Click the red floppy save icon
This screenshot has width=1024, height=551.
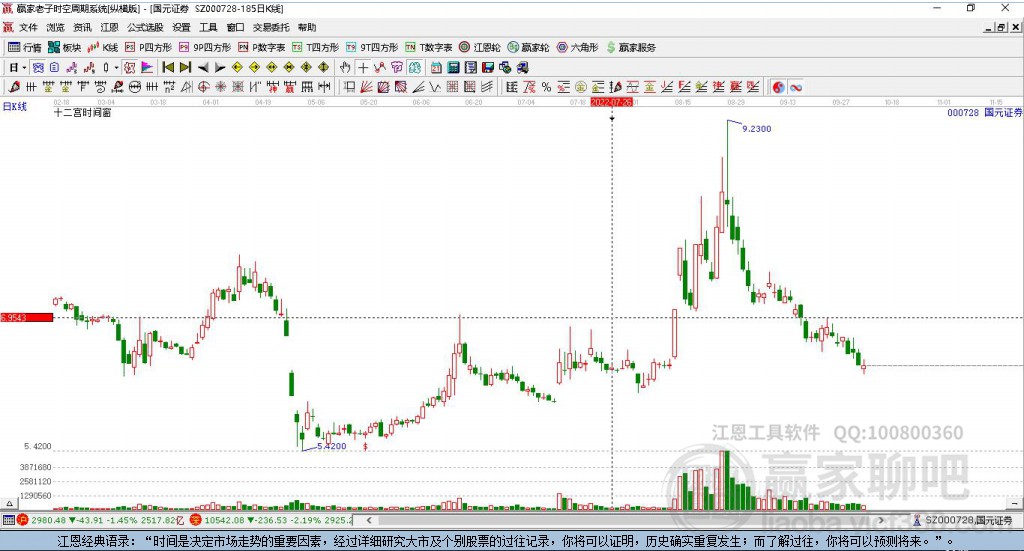pyautogui.click(x=487, y=67)
